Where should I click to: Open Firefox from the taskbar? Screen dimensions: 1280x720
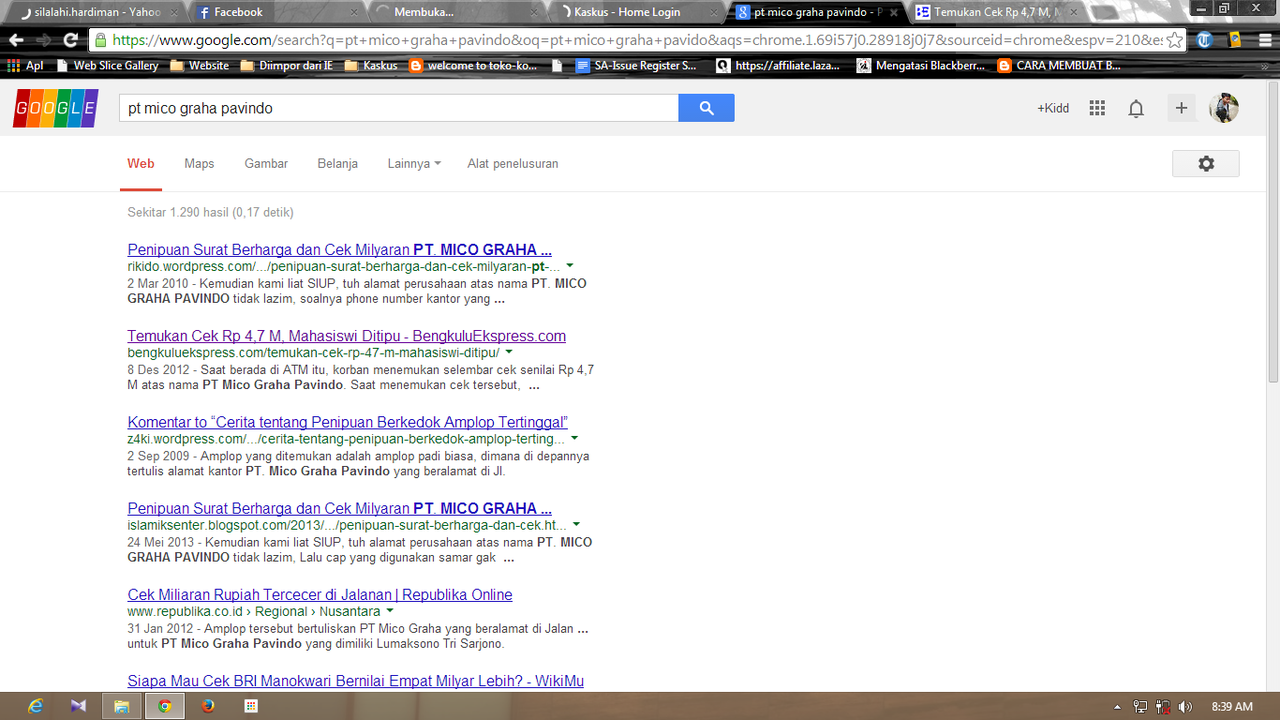pos(208,706)
